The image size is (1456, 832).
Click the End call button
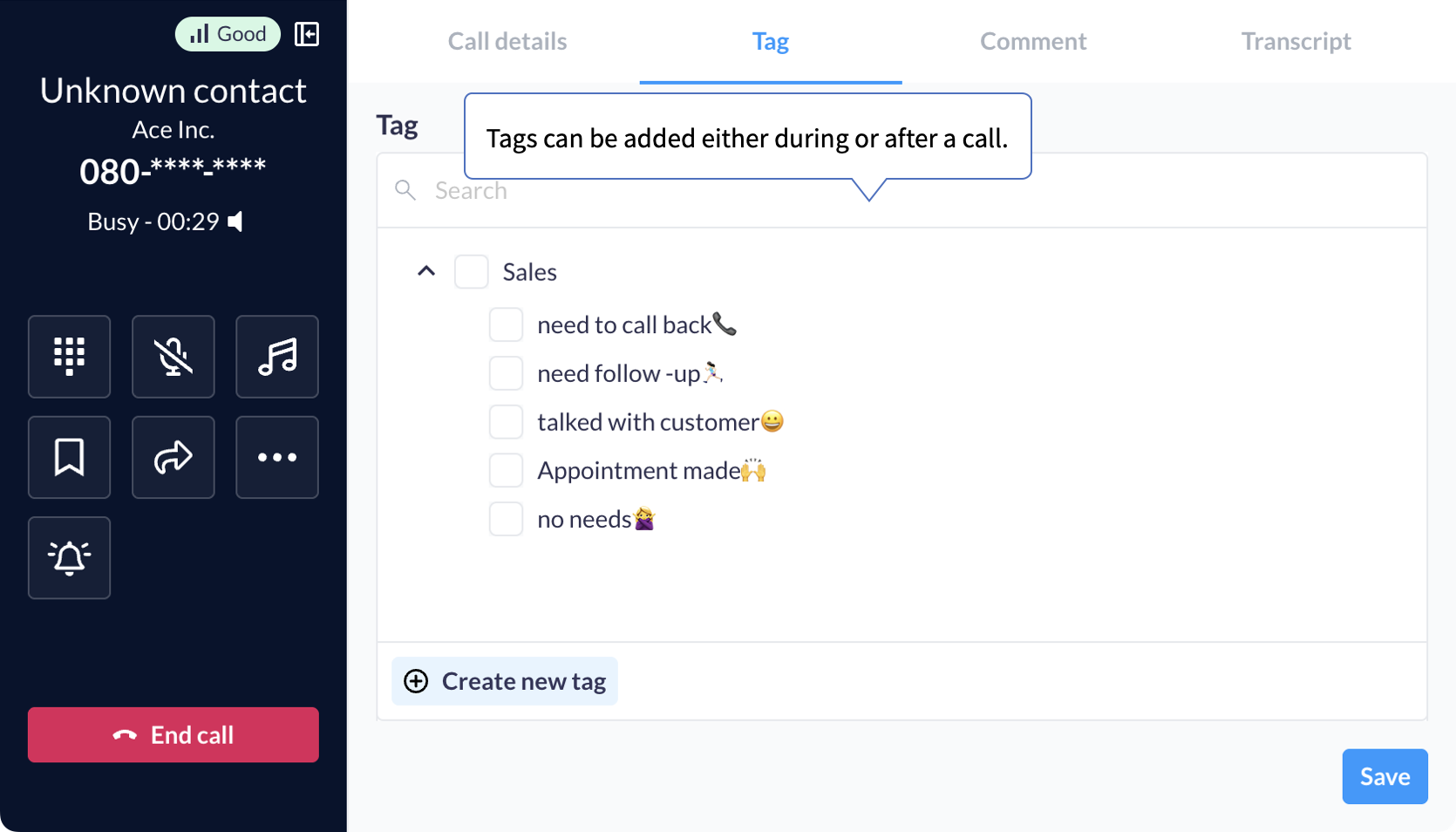point(173,735)
